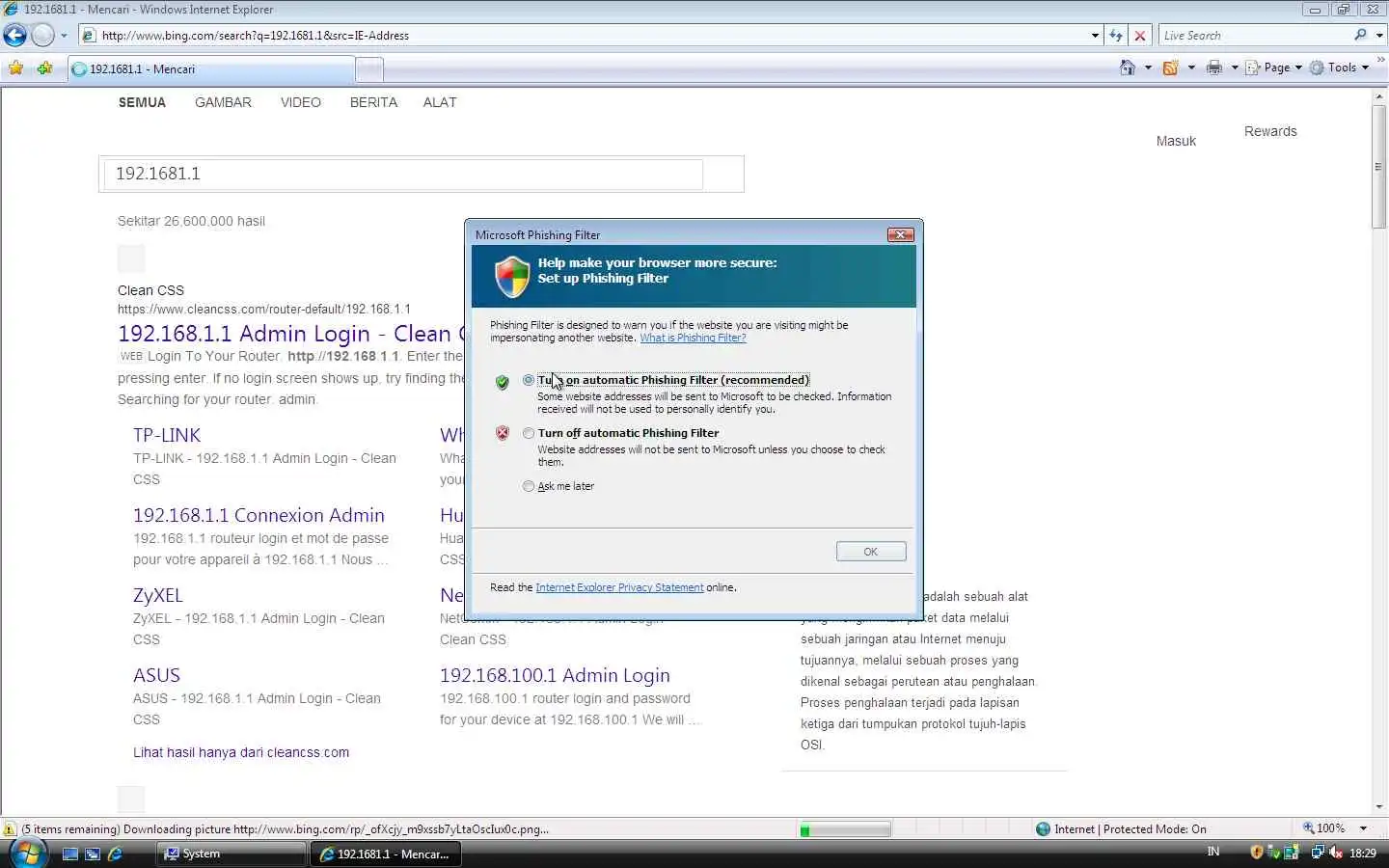Open the Internet Explorer Privacy Statement link
This screenshot has height=868, width=1389.
point(619,587)
